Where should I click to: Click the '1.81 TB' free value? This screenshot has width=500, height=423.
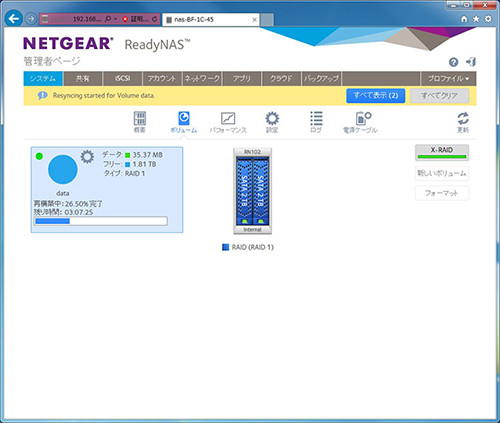144,164
